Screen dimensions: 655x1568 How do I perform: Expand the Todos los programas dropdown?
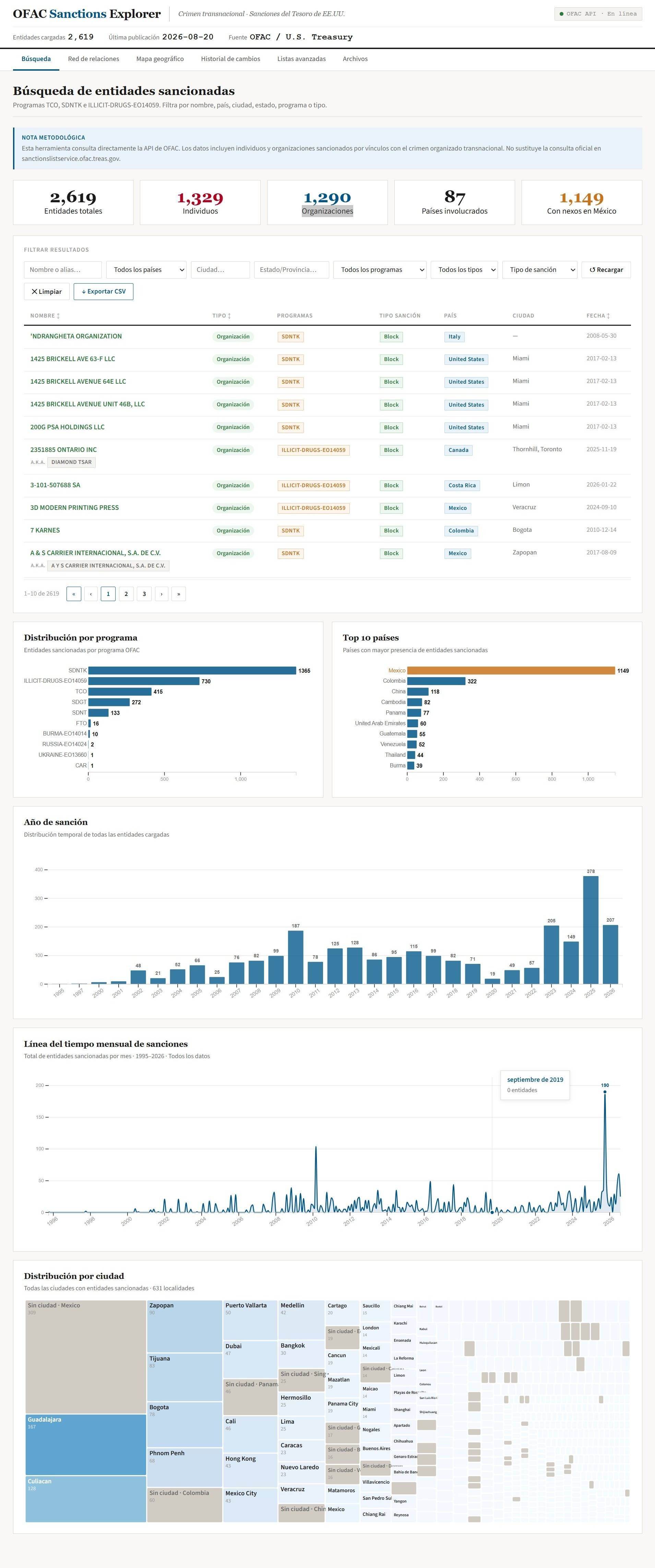point(380,270)
